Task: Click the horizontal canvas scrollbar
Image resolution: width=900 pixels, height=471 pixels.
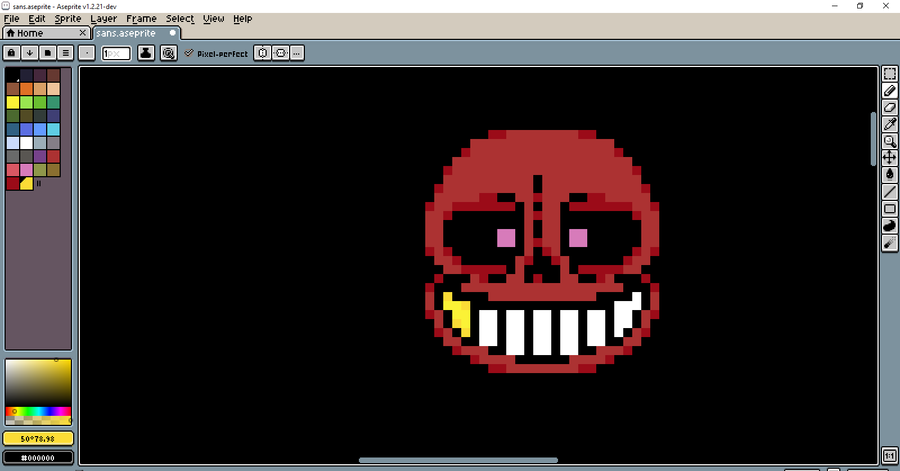Action: click(x=458, y=460)
